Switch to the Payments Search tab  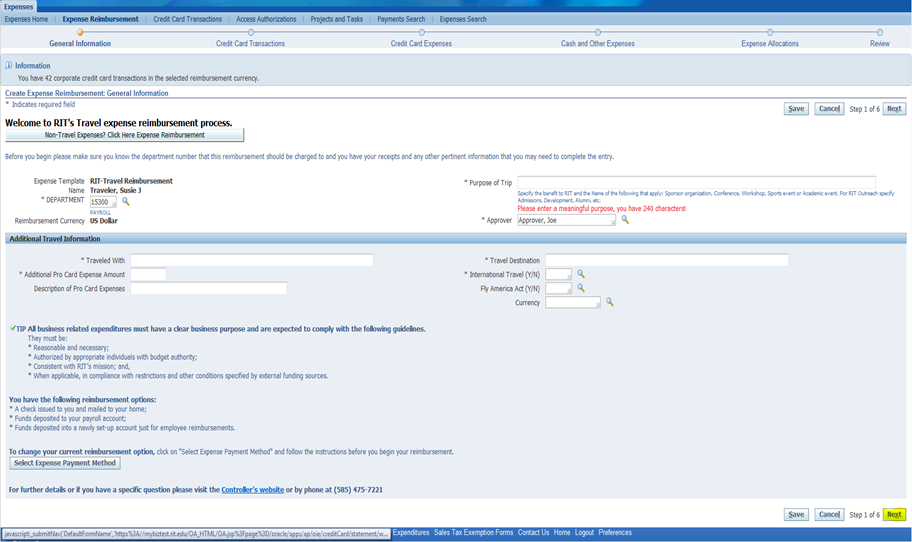pos(401,19)
